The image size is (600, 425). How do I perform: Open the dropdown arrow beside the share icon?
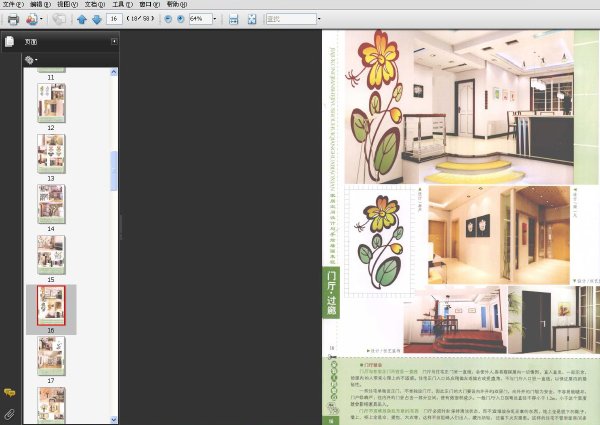(x=41, y=19)
